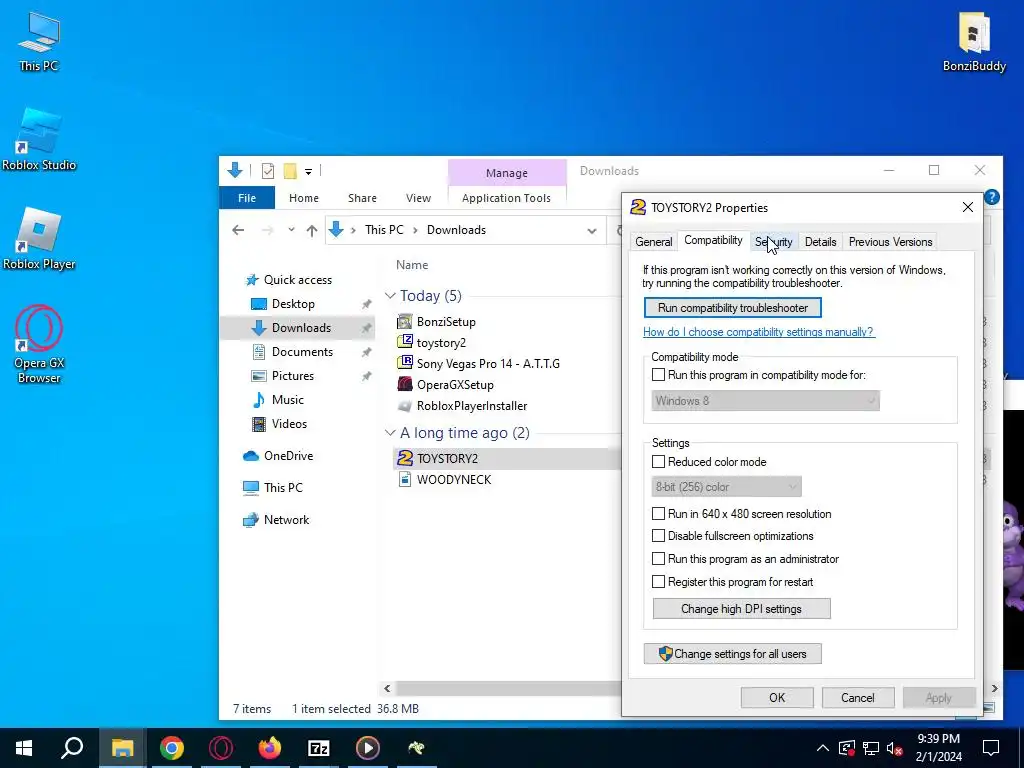Open This PC desktop icon
This screenshot has height=768, width=1024.
pyautogui.click(x=39, y=42)
